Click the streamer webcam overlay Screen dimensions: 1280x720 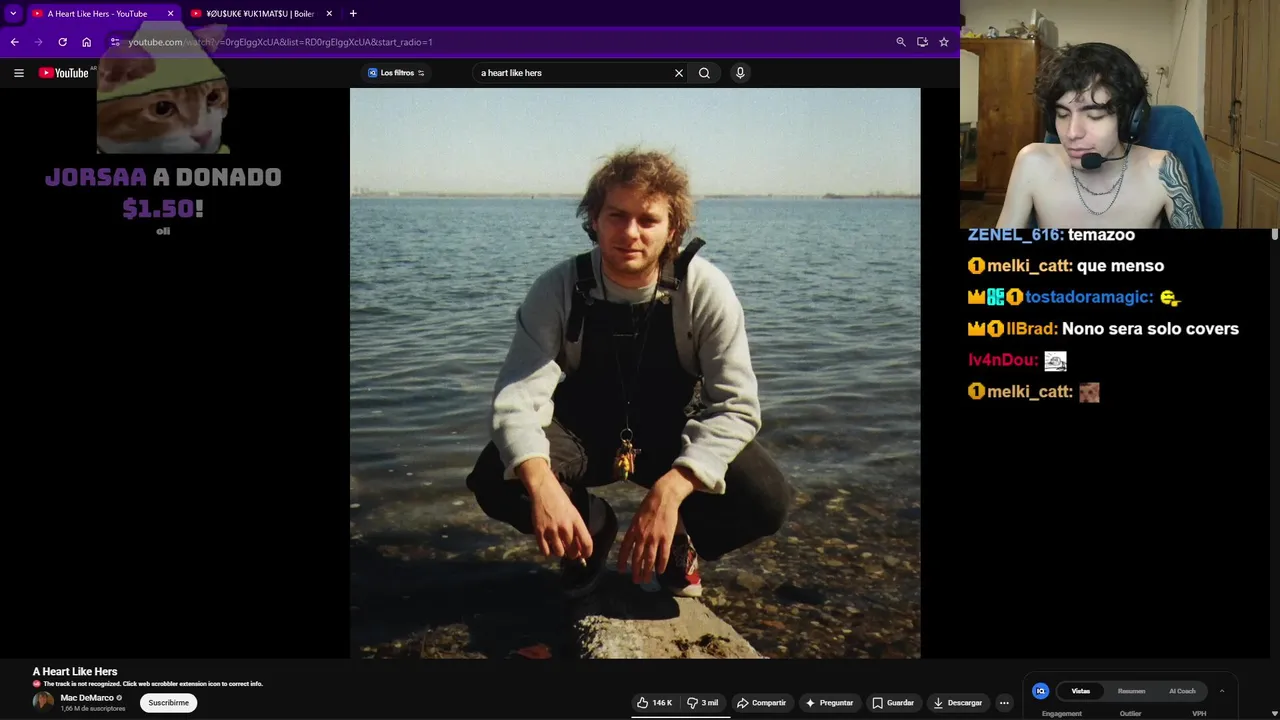pos(1120,114)
